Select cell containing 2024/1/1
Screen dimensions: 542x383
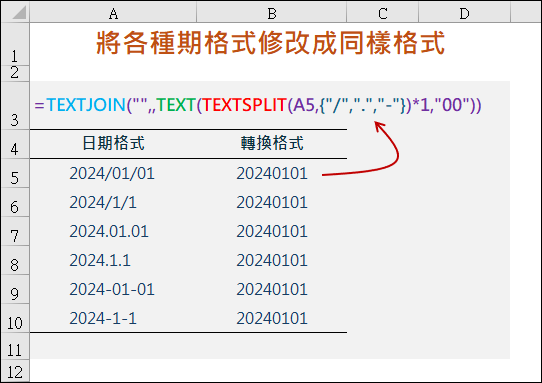113,202
